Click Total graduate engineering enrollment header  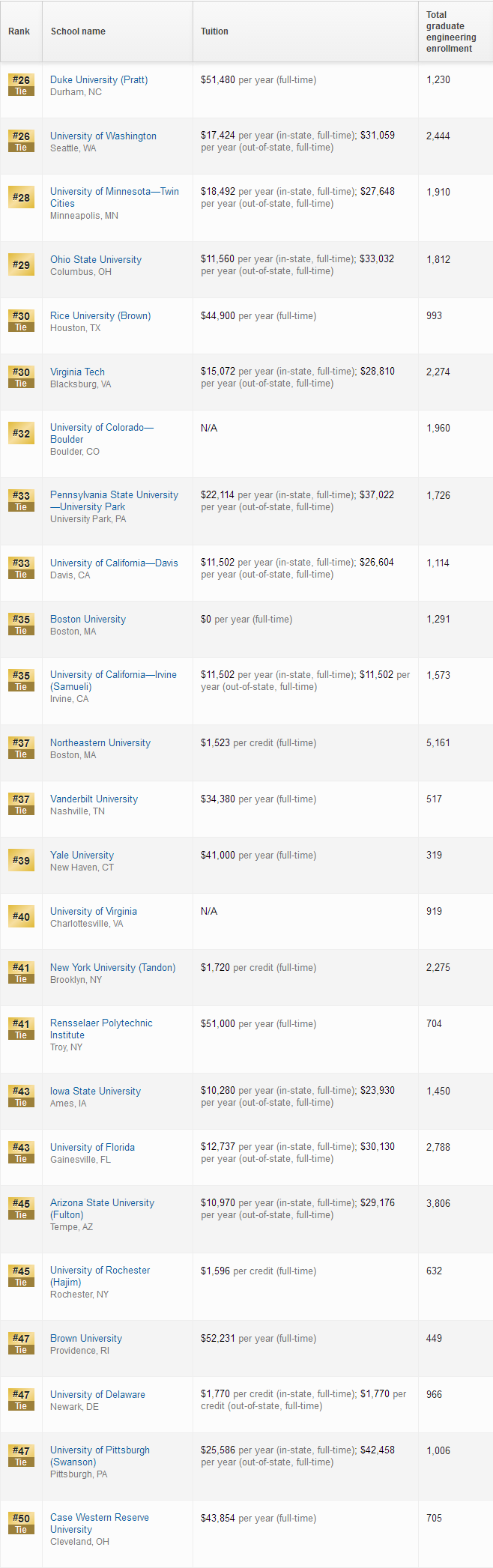pos(451,31)
